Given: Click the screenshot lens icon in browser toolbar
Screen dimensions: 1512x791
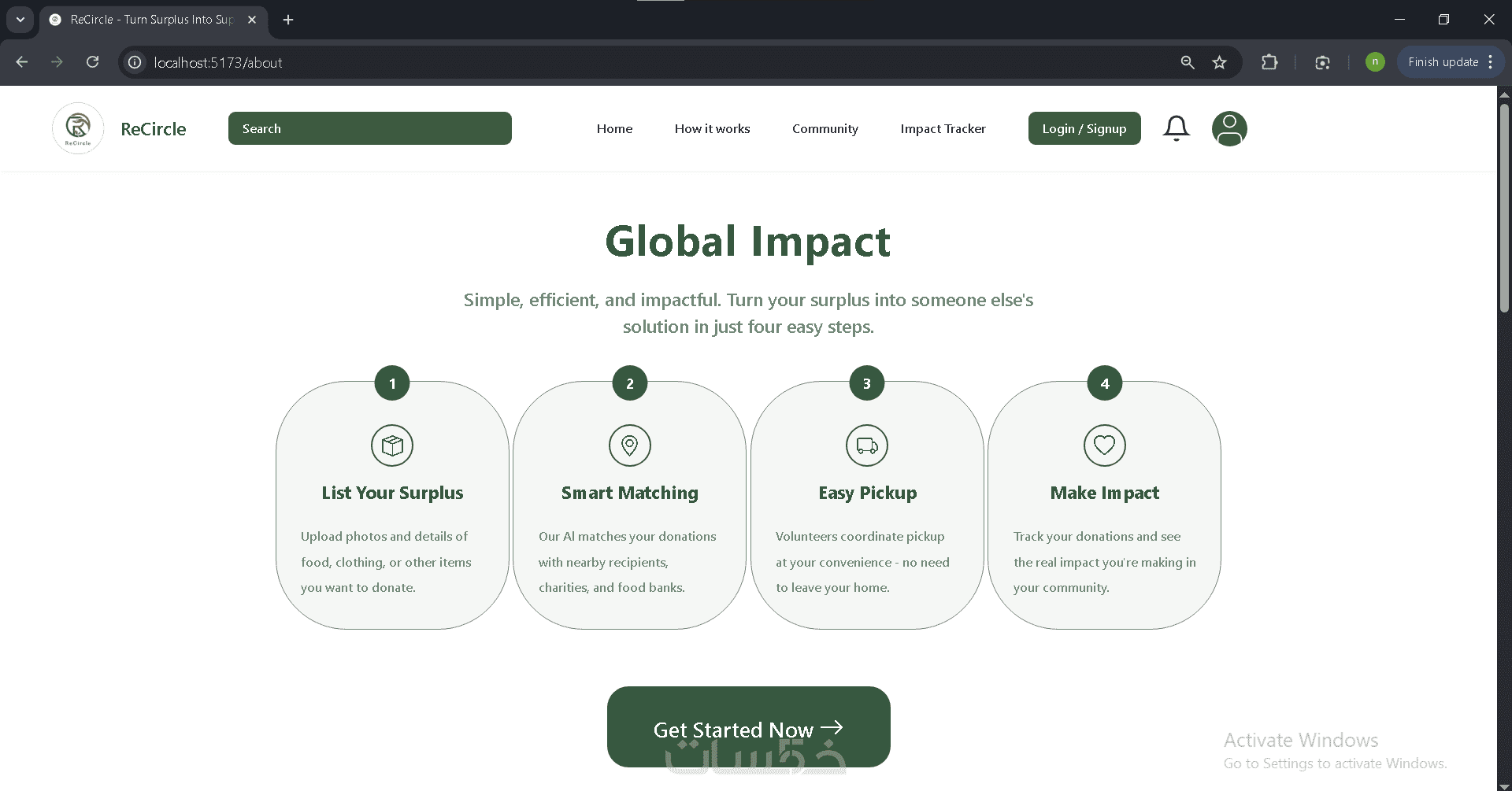Looking at the screenshot, I should (x=1322, y=62).
